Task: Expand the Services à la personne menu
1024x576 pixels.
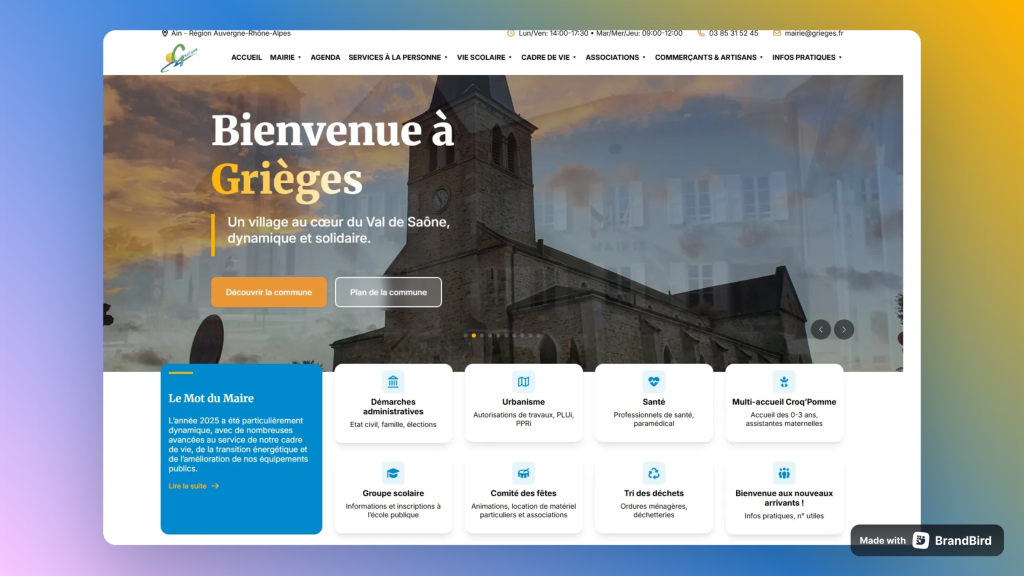Action: (x=398, y=57)
